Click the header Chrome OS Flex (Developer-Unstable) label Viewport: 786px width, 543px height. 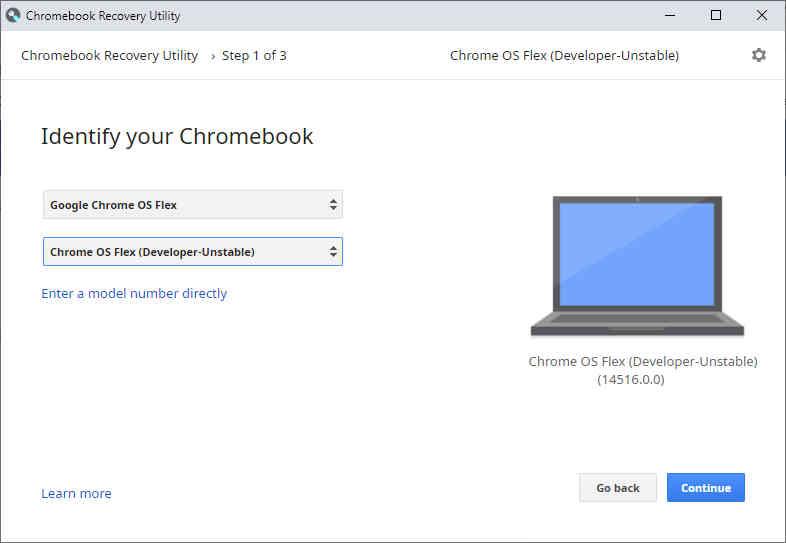[x=564, y=56]
